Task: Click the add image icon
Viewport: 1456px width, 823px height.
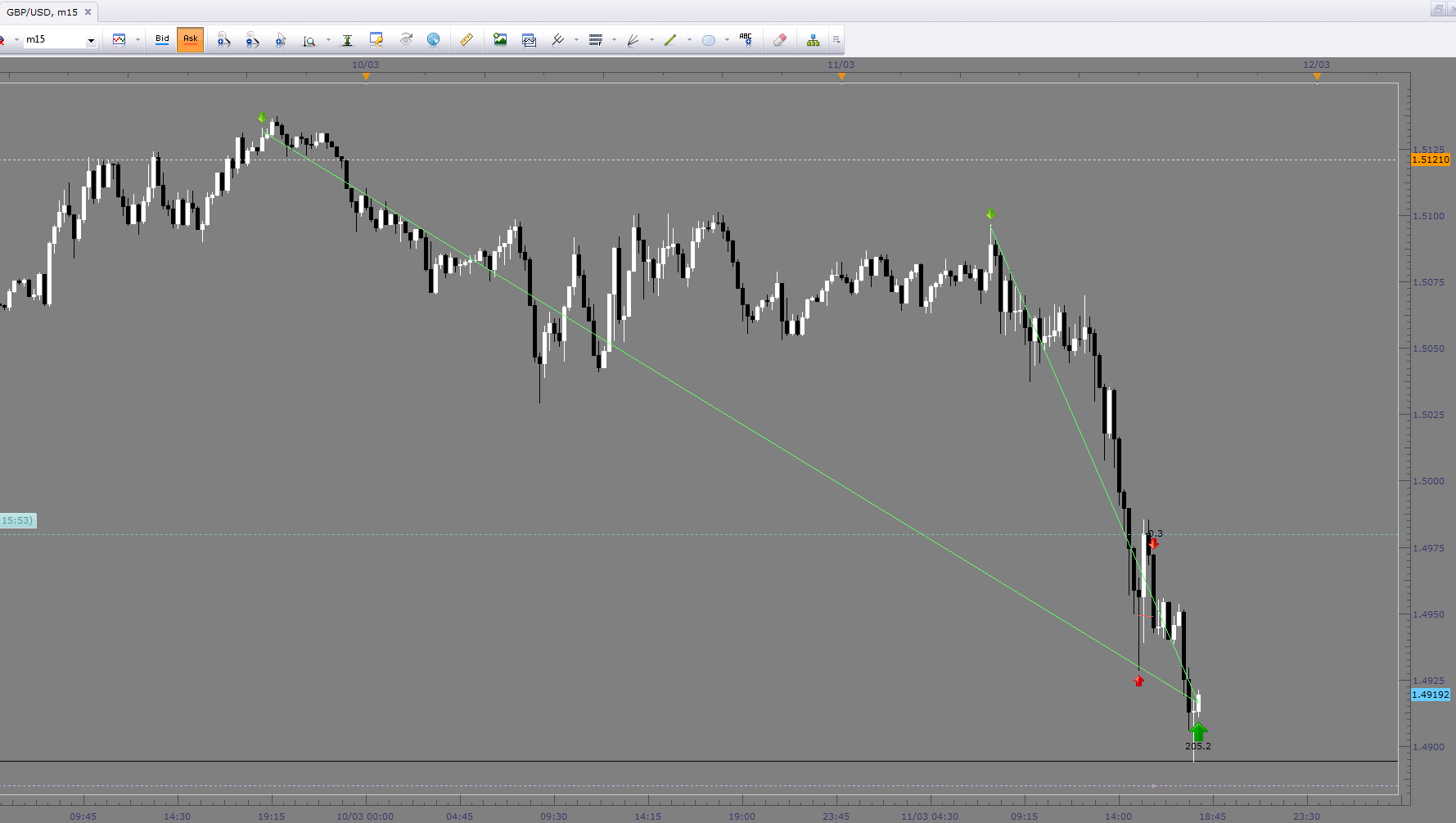Action: 500,39
